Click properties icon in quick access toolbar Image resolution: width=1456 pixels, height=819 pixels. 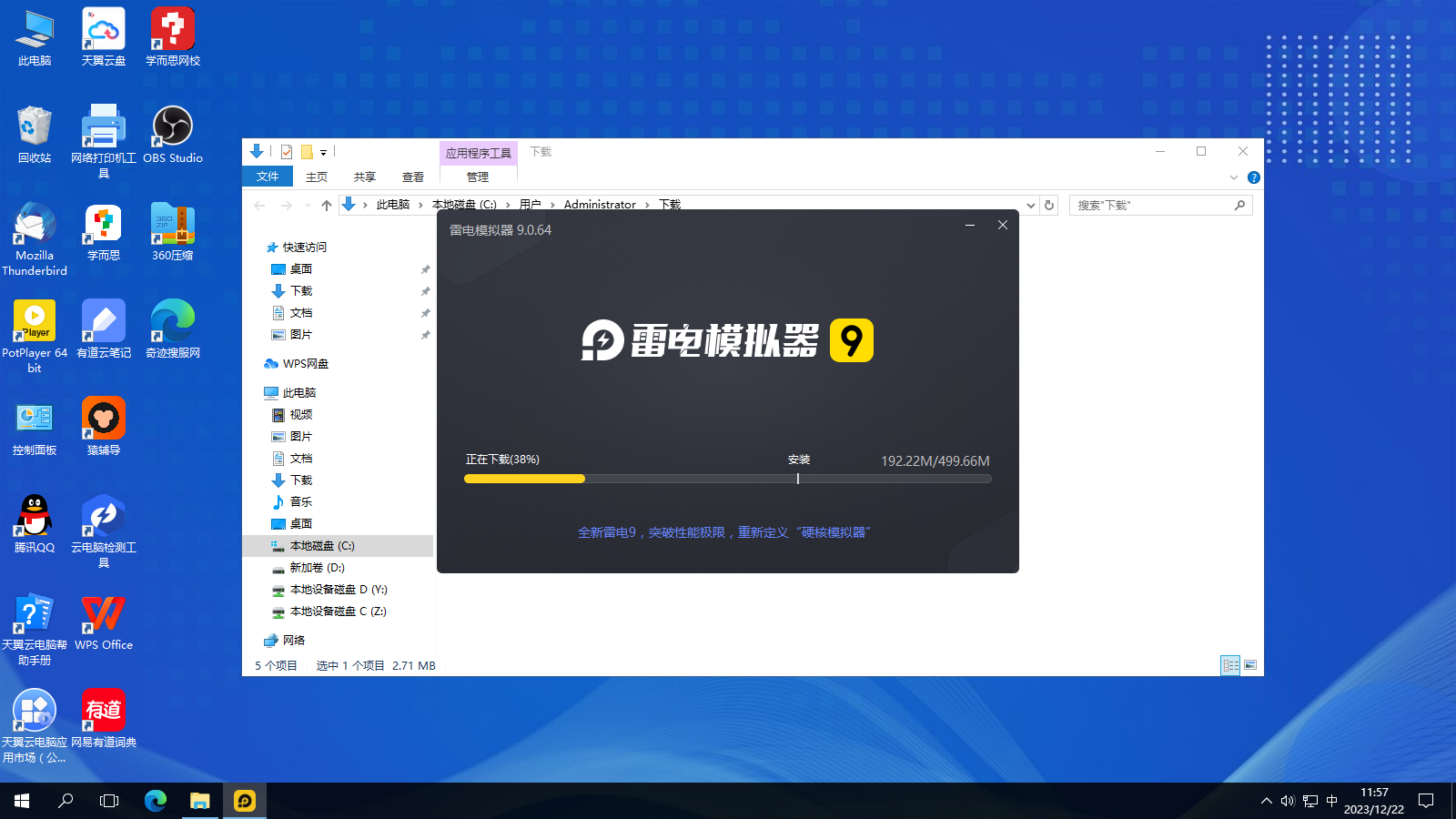coord(287,152)
